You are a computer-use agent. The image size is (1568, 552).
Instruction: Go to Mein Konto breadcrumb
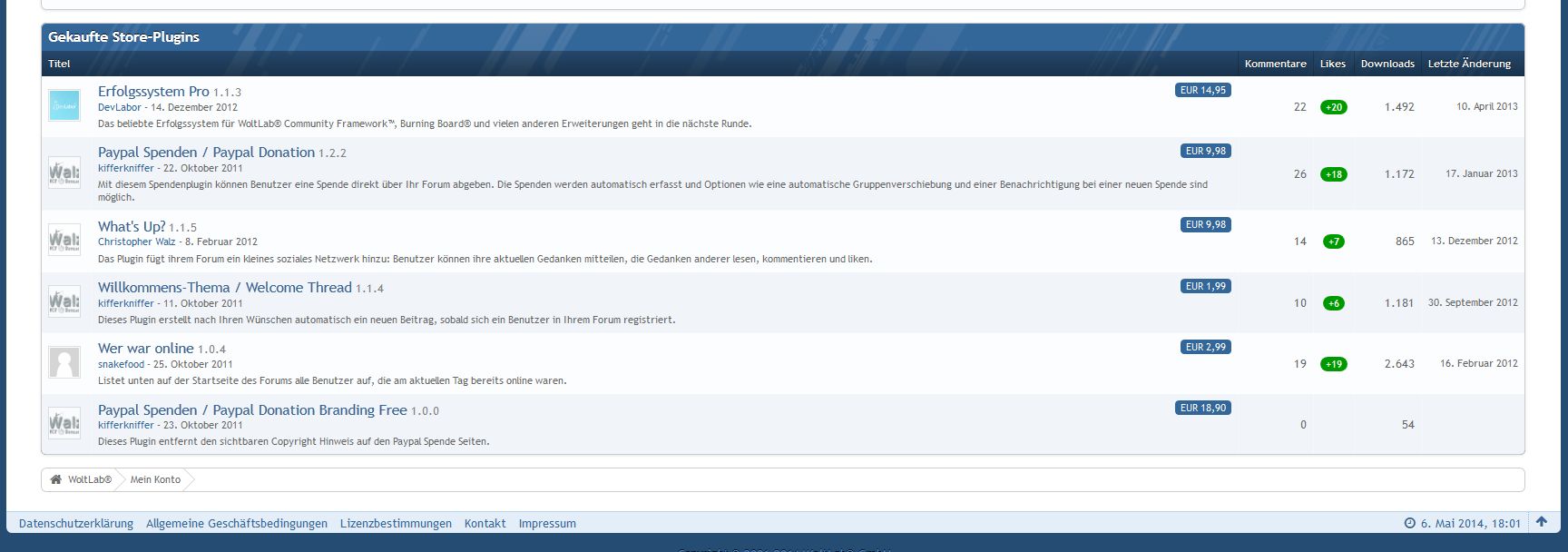pyautogui.click(x=155, y=479)
